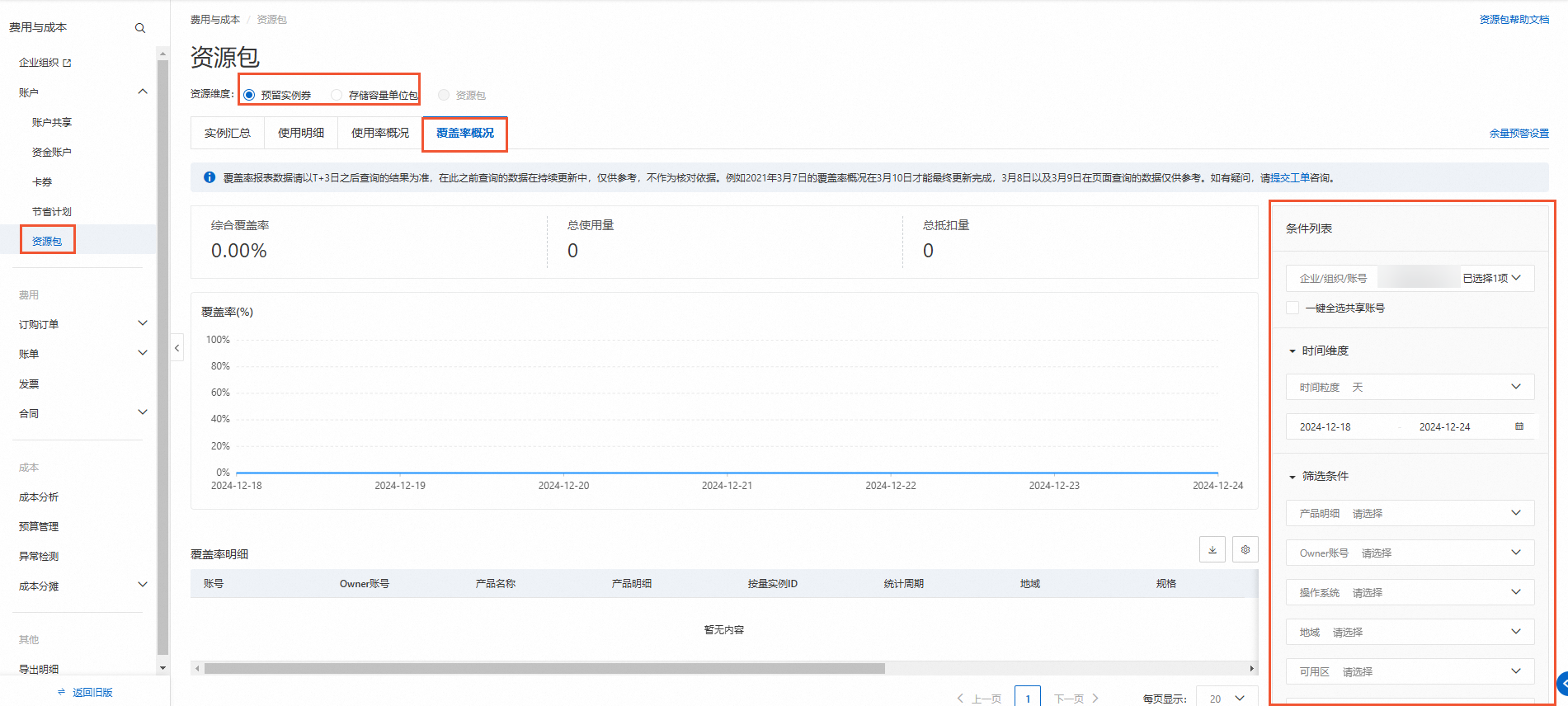Open 节省计划 in the sidebar
Viewport: 1568px width, 706px height.
[x=52, y=211]
